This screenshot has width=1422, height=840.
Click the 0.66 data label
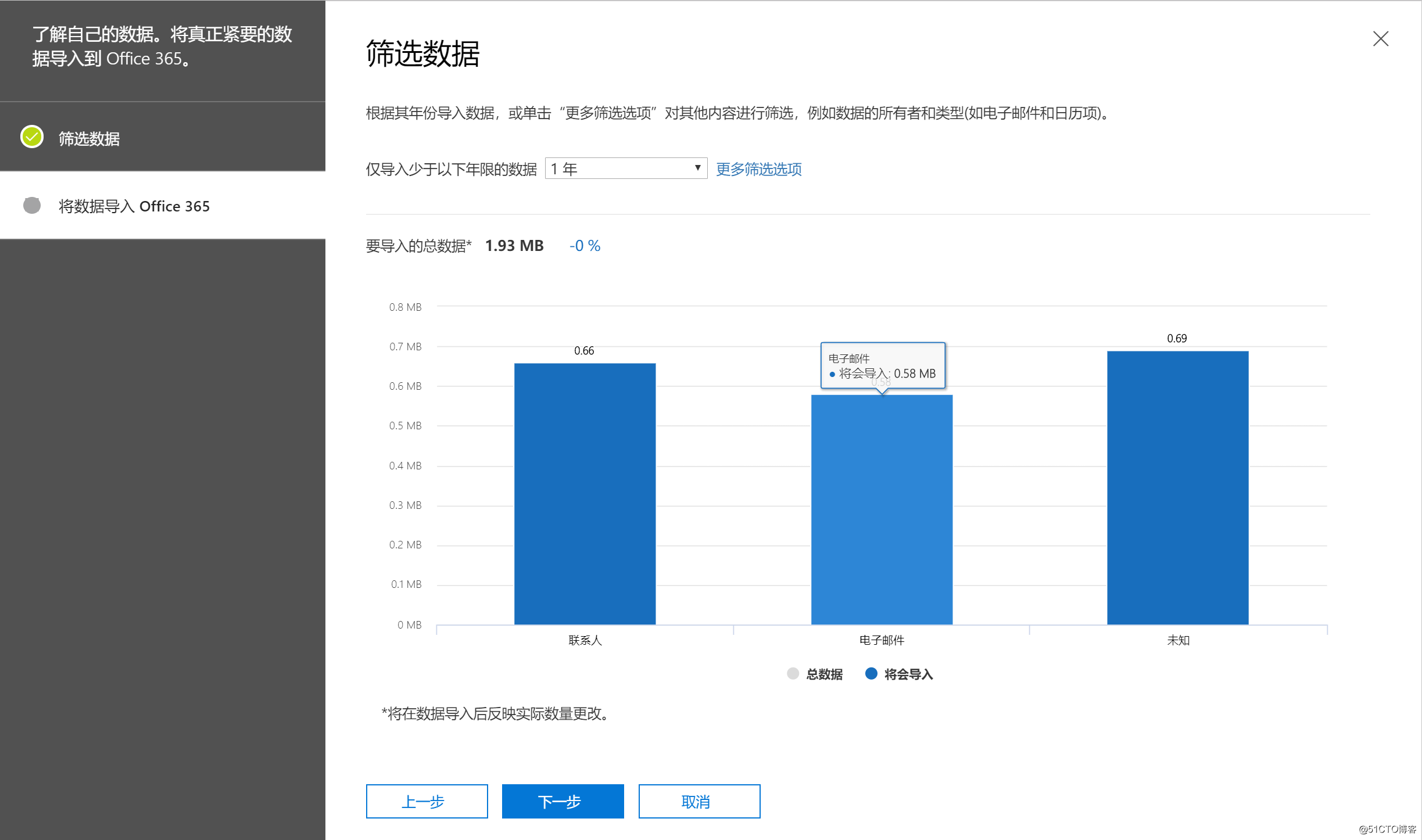584,350
